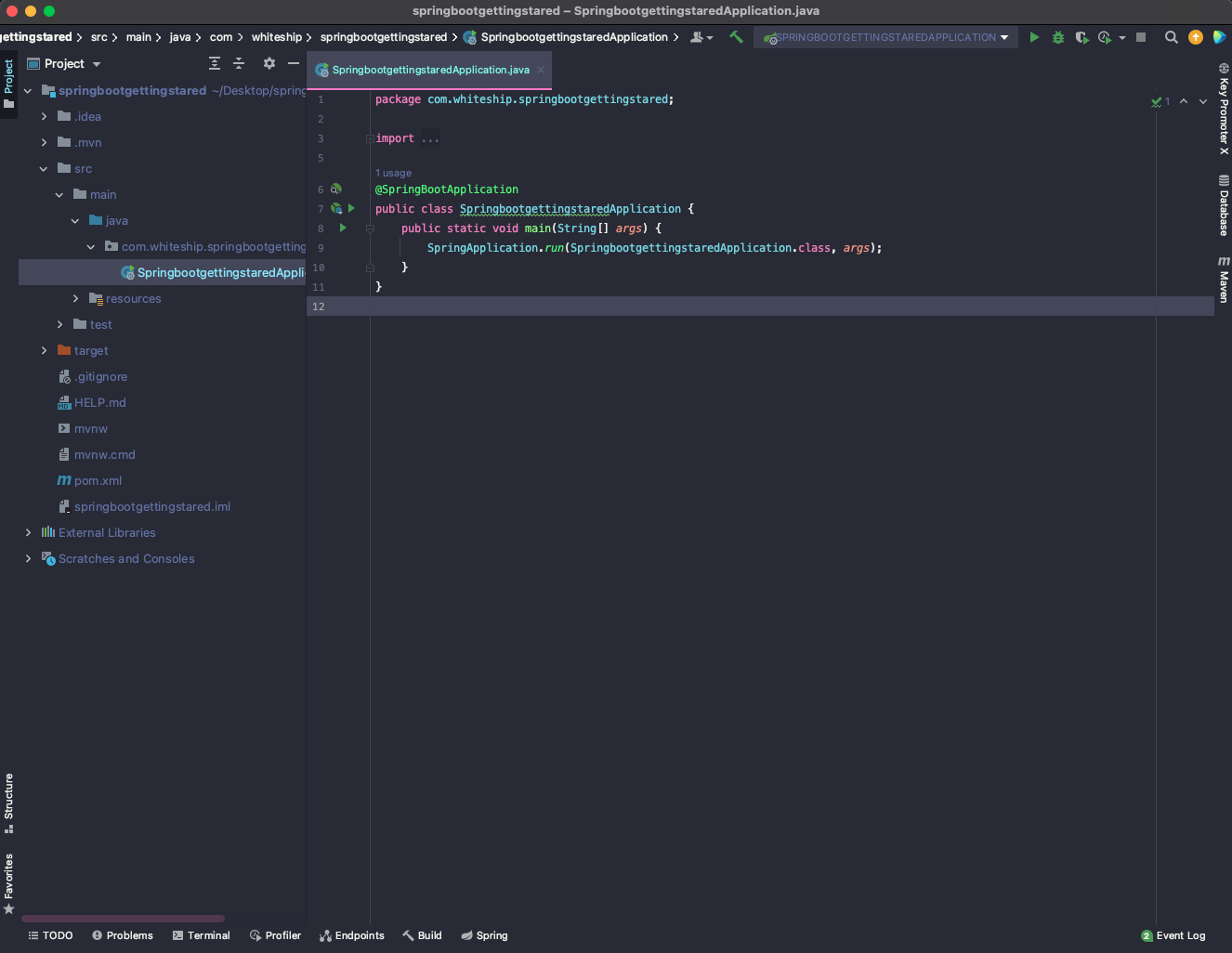Expand the .idea folder
Screen dimensions: 1232x953
pos(44,116)
